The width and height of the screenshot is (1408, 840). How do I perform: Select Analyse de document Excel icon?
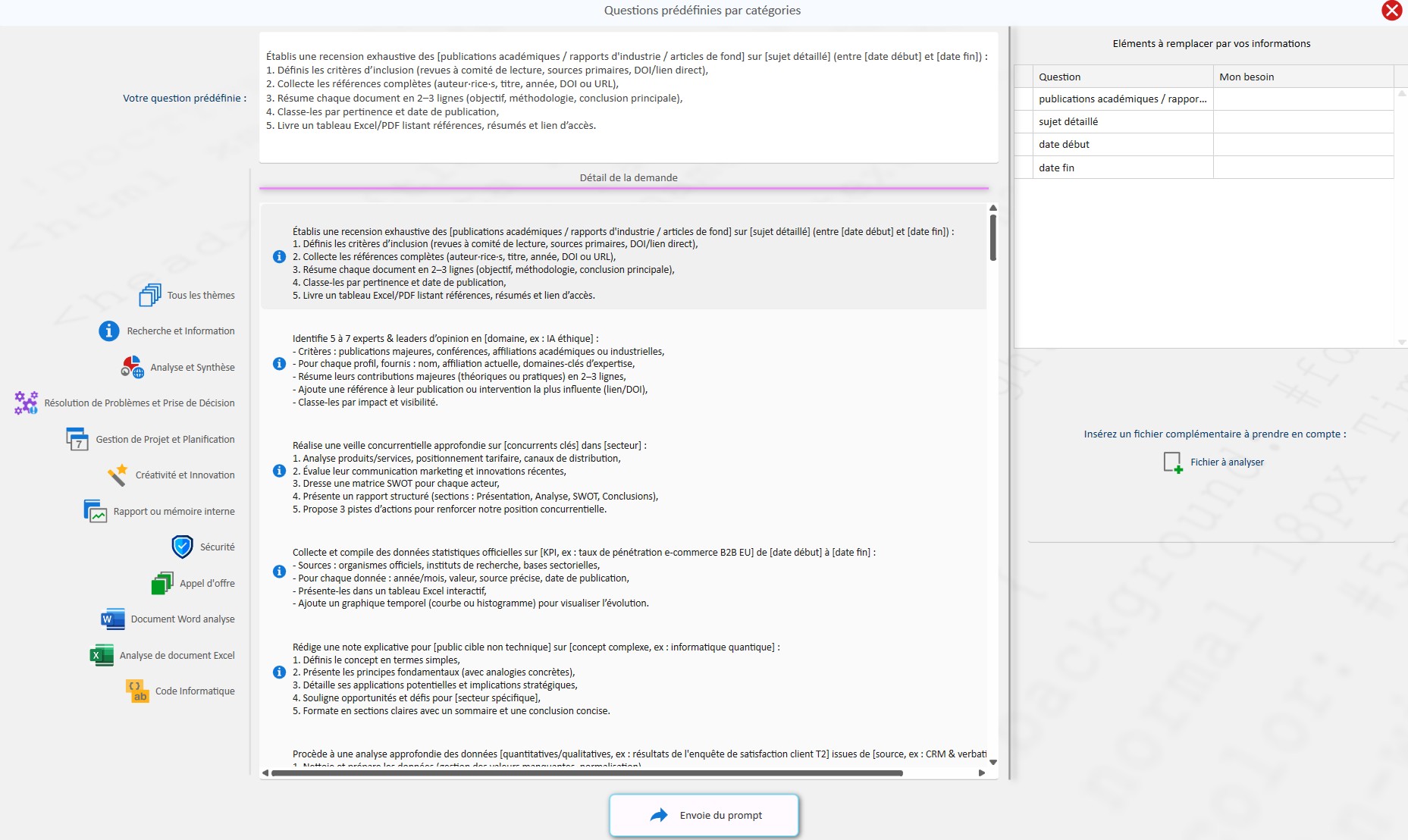[x=102, y=655]
